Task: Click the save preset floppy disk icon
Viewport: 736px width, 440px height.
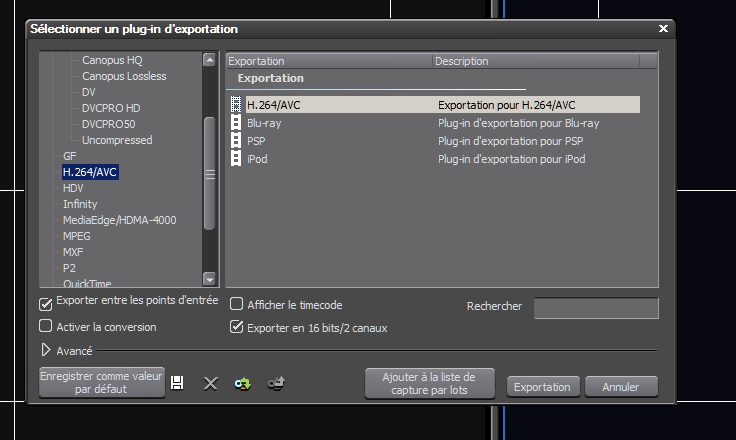Action: pos(177,383)
